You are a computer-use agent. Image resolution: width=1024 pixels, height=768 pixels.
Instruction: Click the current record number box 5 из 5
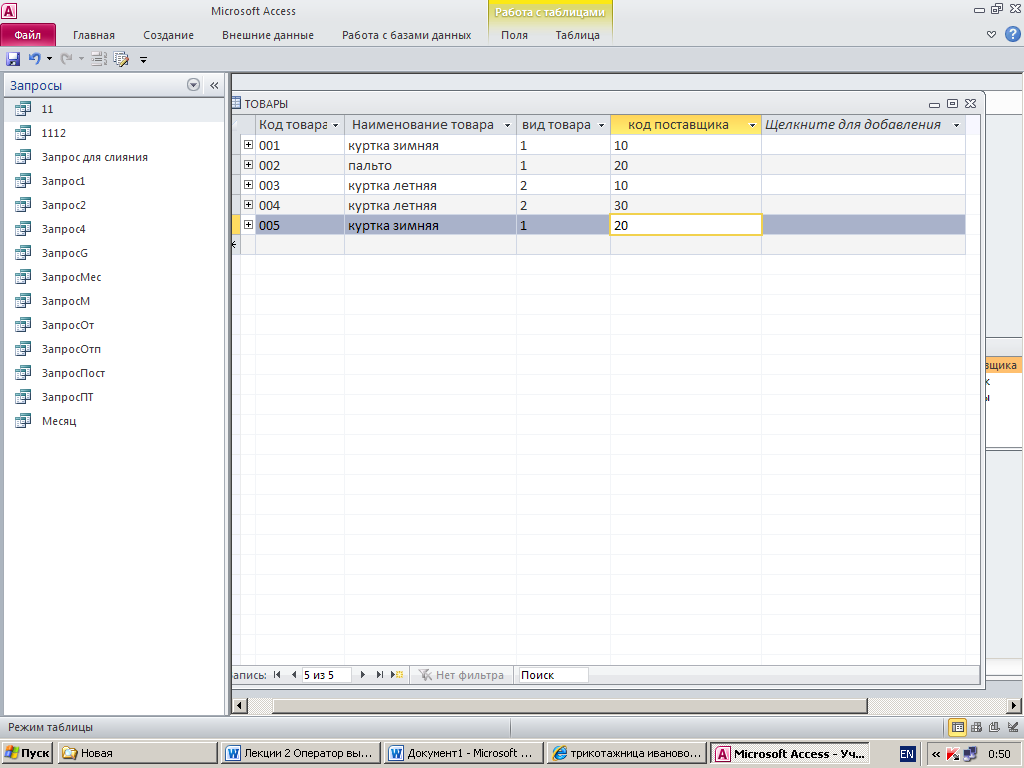click(x=327, y=675)
